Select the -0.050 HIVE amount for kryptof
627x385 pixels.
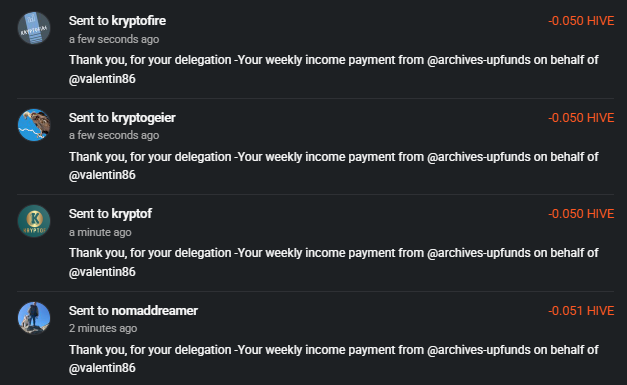581,214
